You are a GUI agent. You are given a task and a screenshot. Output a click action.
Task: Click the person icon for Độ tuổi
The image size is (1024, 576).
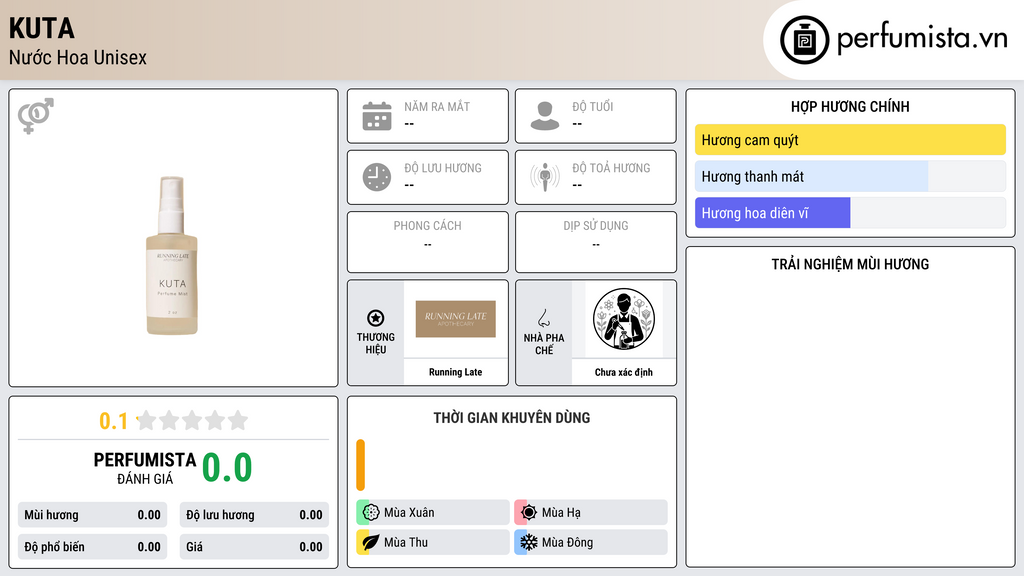pyautogui.click(x=545, y=116)
